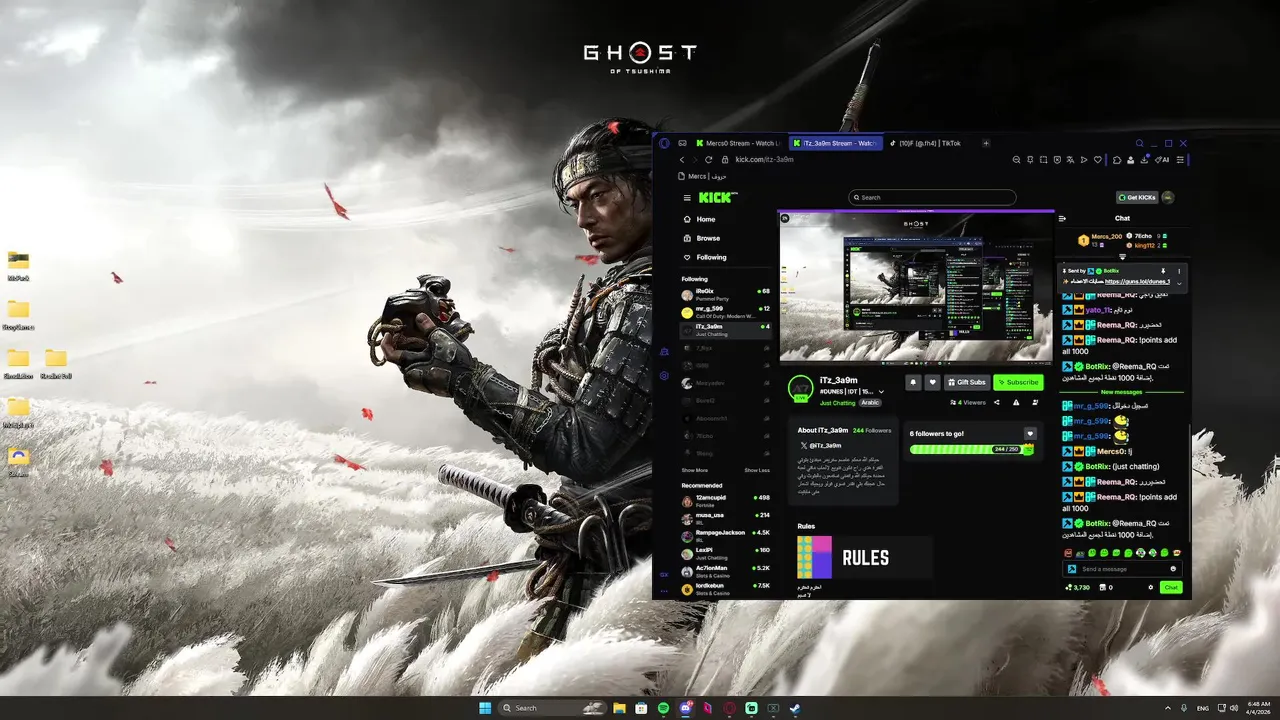1280x720 pixels.
Task: Switch to the TikTok tab
Action: coord(929,143)
